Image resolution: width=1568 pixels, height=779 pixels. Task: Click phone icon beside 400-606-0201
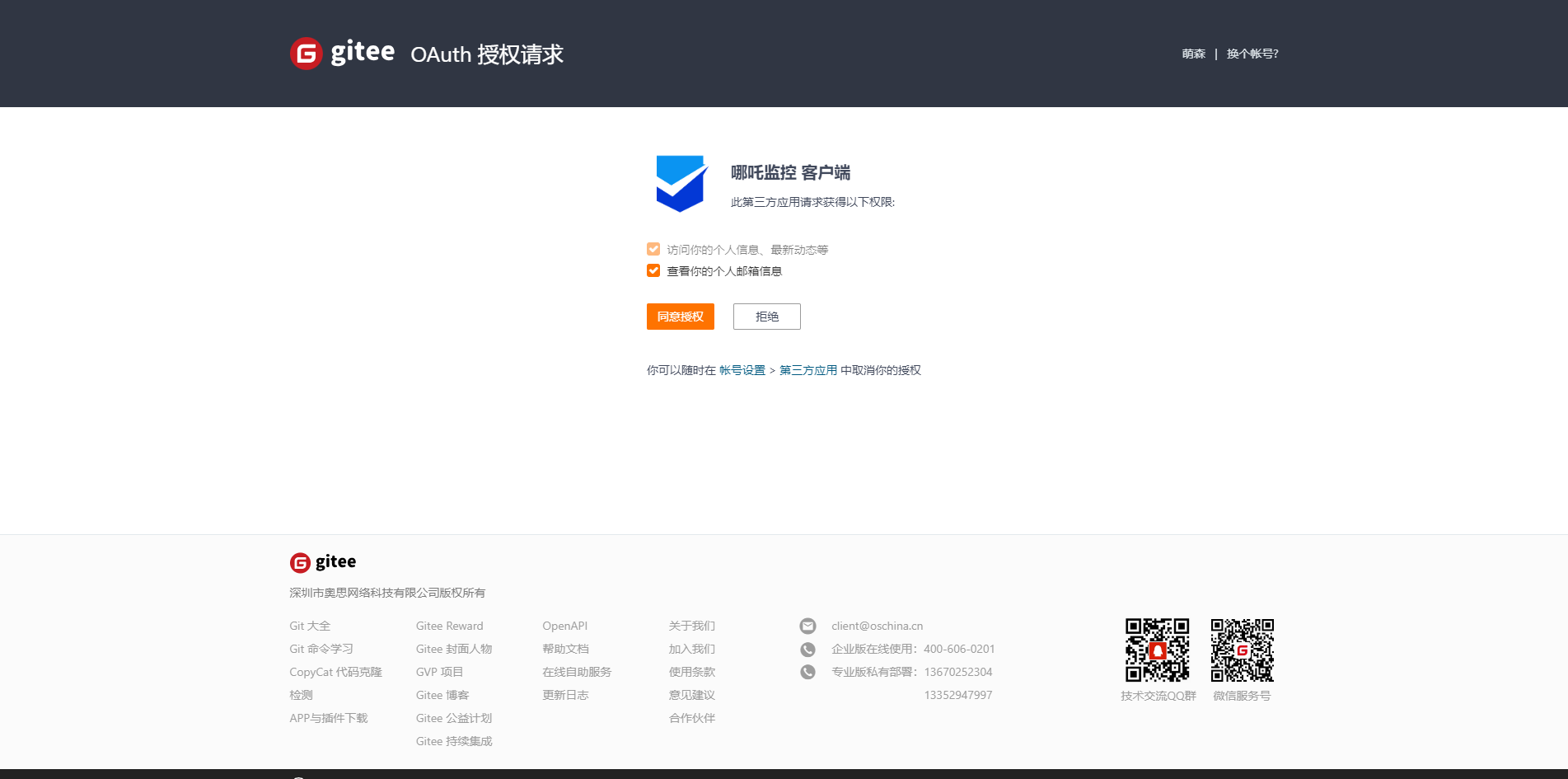pyautogui.click(x=807, y=650)
